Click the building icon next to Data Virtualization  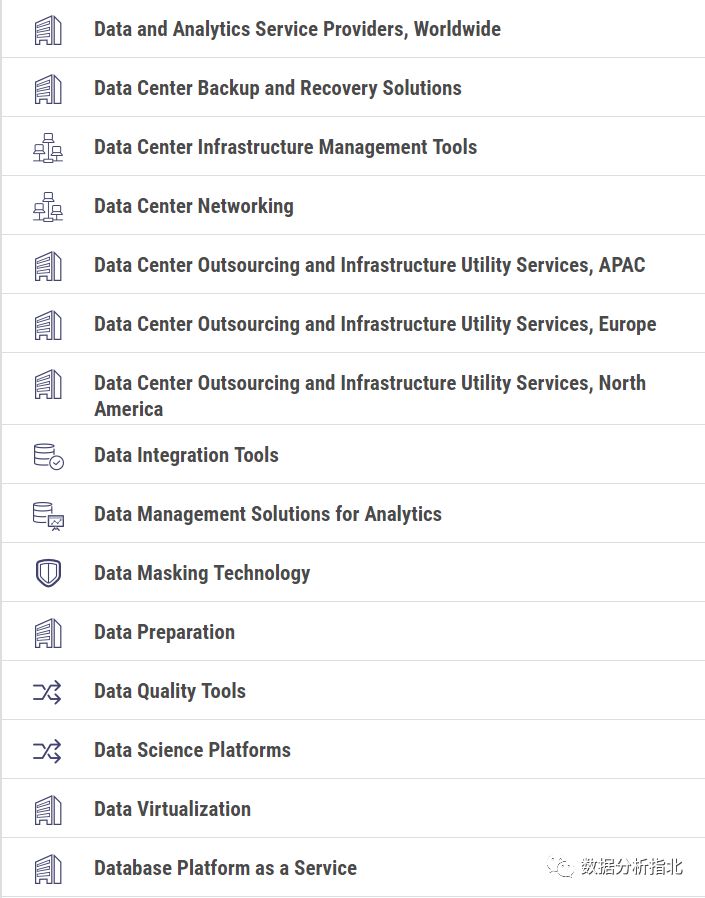tap(48, 810)
